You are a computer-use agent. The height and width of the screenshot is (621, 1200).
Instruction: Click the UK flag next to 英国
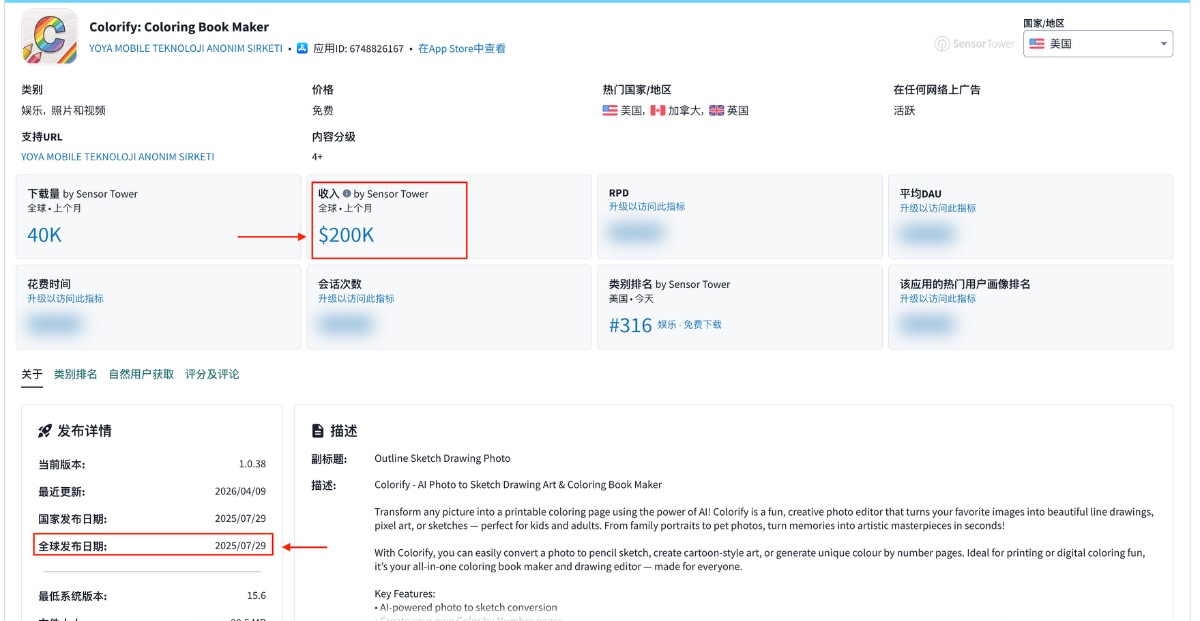click(716, 111)
